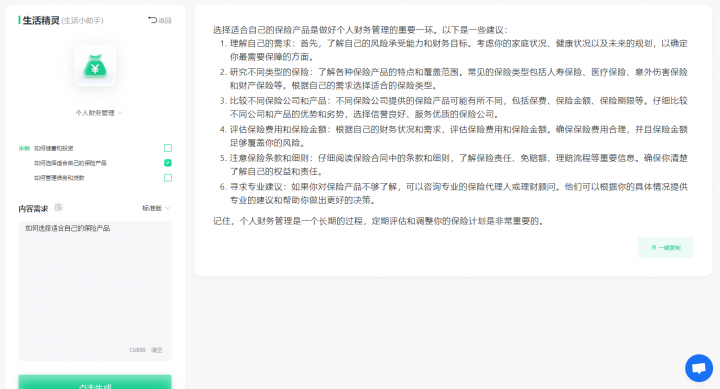The image size is (720, 389).
Task: Click the 示例 label
Action: [x=24, y=148]
